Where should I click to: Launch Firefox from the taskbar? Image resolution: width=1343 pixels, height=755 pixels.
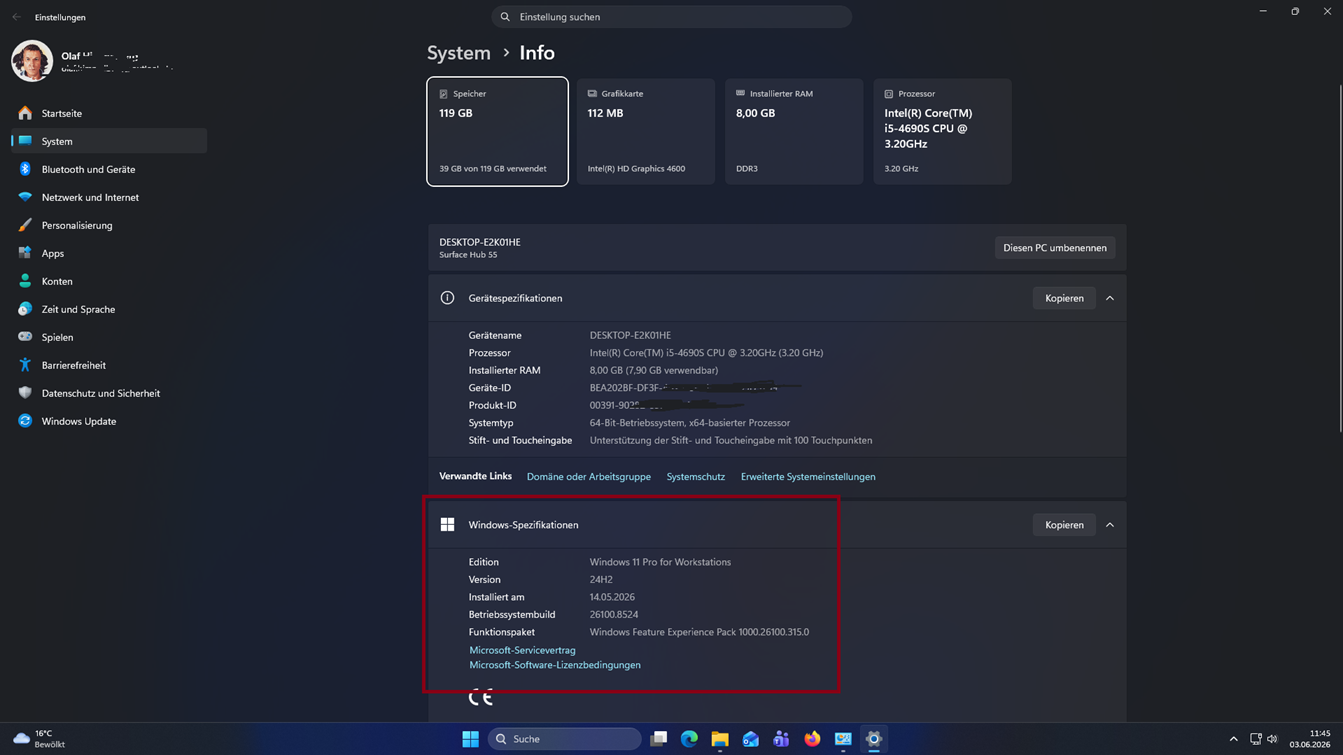pos(812,739)
